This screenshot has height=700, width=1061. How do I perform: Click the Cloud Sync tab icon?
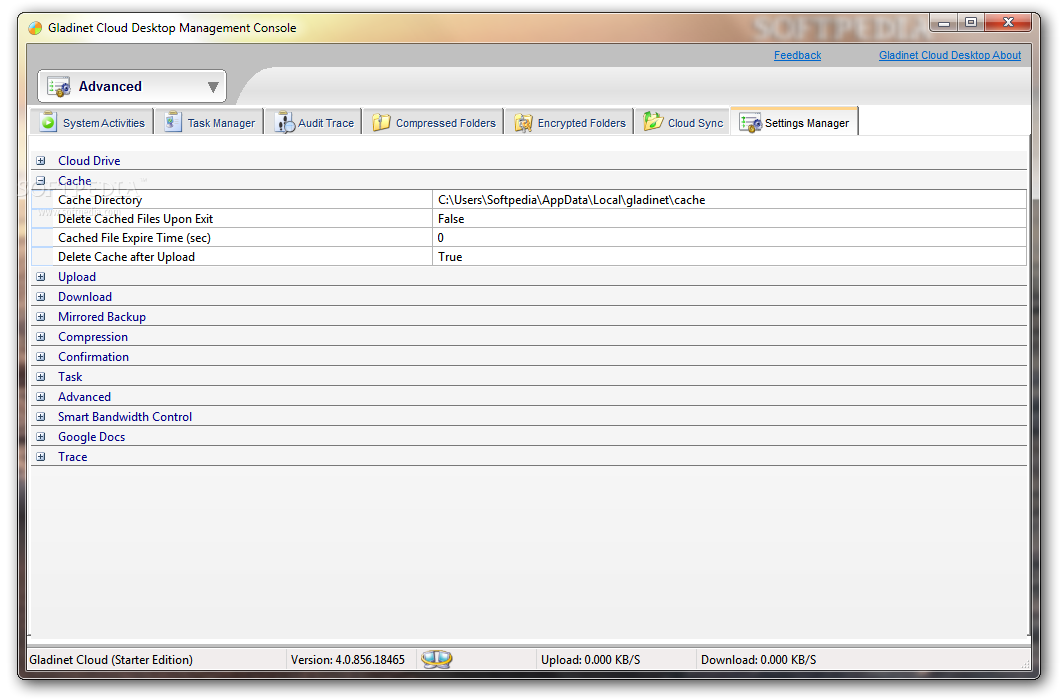tap(652, 121)
